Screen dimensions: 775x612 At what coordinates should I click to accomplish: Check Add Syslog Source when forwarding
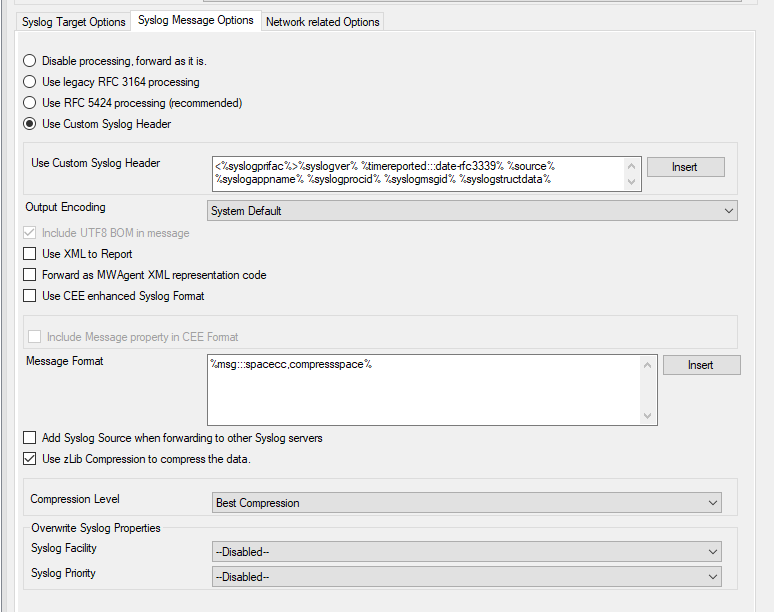point(30,438)
